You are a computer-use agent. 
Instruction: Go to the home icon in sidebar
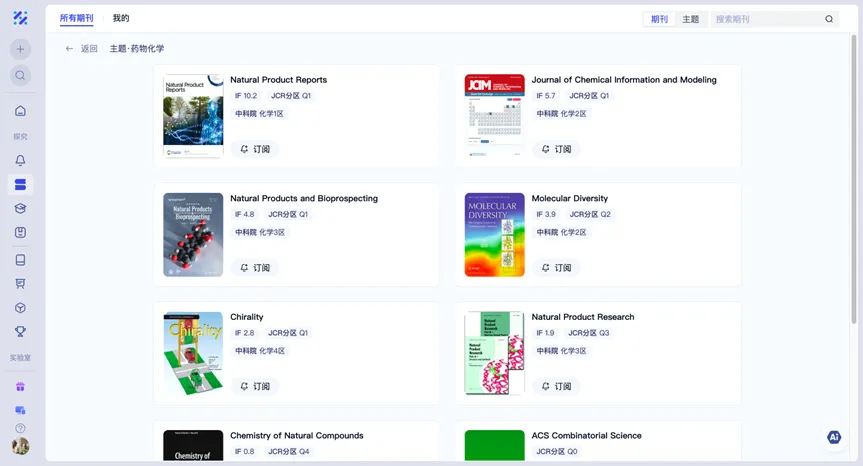[20, 111]
